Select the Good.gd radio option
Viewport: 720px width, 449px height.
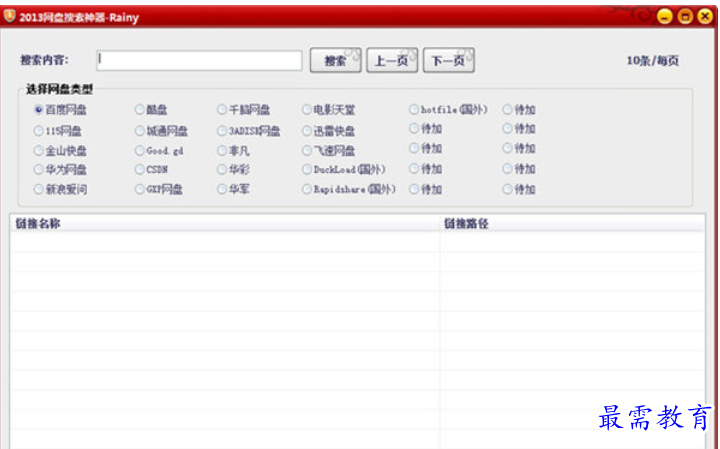(159, 151)
